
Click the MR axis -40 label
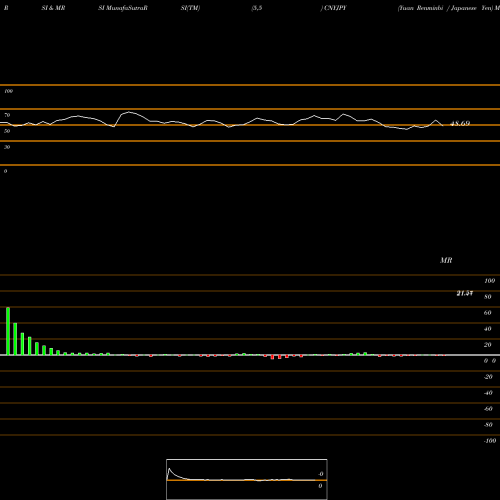click(488, 393)
